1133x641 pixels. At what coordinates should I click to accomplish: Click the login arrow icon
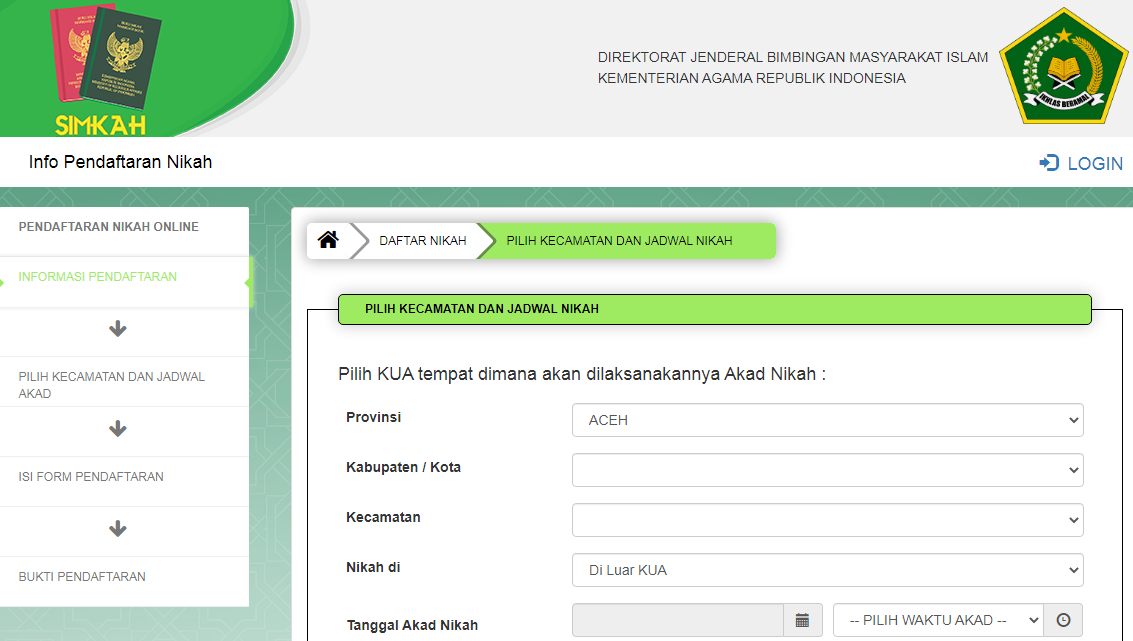1048,163
